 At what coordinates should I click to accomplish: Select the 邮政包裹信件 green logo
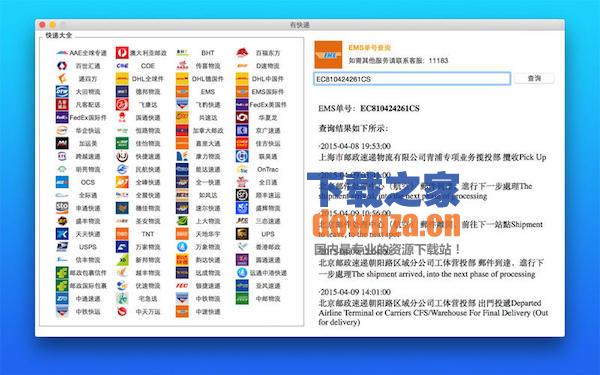pyautogui.click(x=62, y=273)
